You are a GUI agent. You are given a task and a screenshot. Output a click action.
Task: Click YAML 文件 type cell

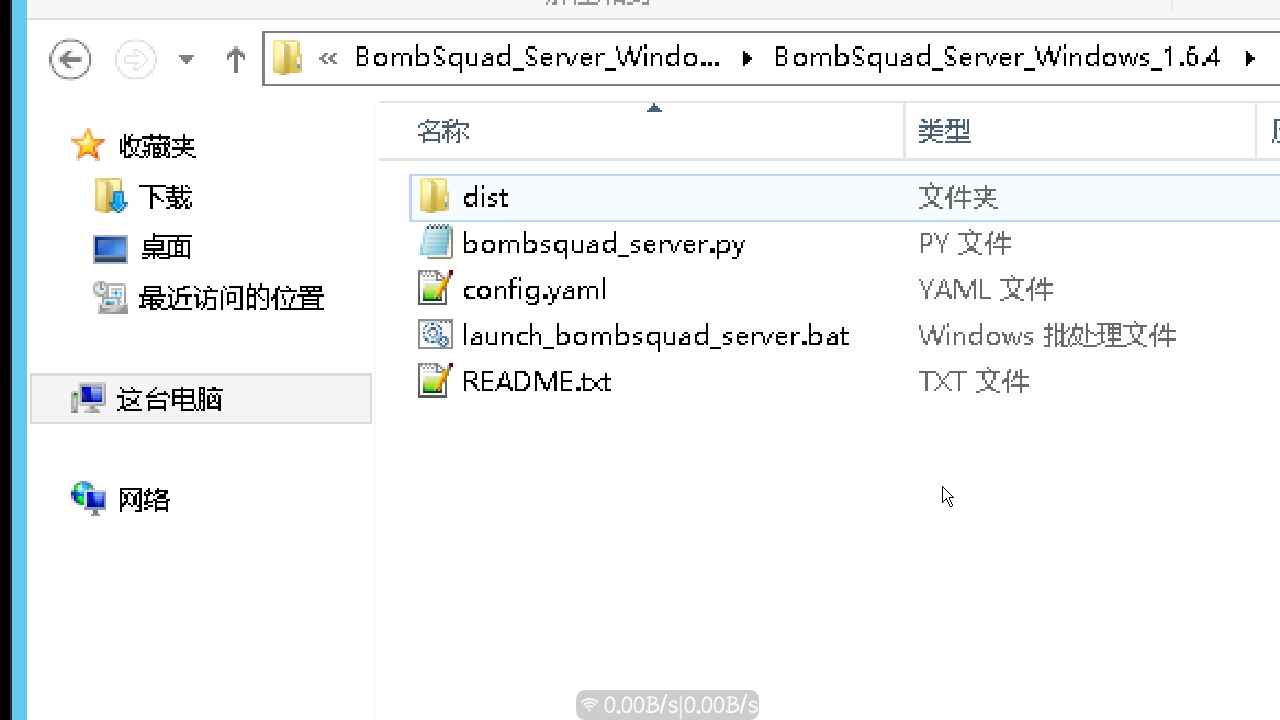986,289
